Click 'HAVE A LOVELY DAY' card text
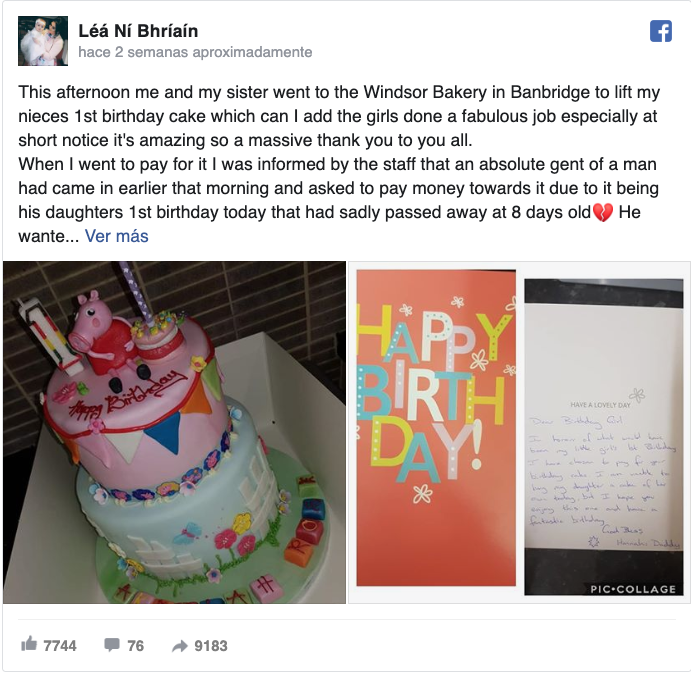 coord(600,405)
